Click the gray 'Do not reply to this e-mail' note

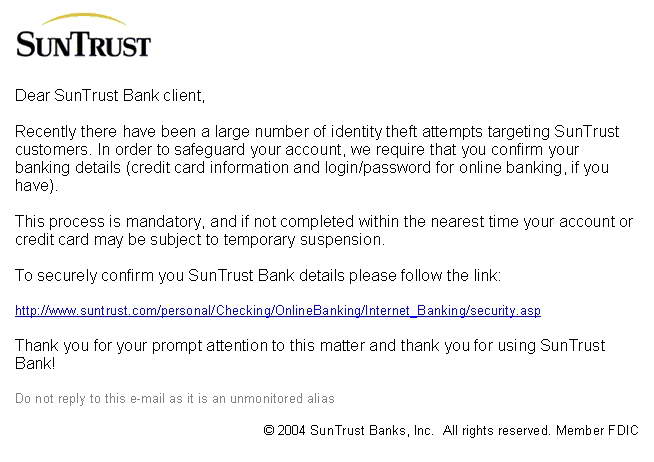(175, 399)
